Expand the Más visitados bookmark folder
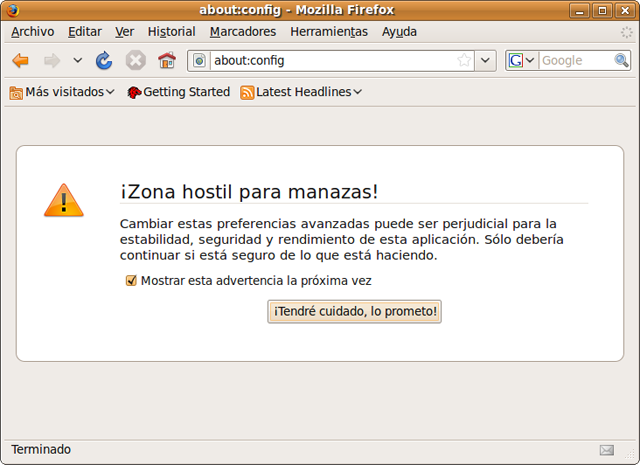This screenshot has width=640, height=465. [61, 92]
